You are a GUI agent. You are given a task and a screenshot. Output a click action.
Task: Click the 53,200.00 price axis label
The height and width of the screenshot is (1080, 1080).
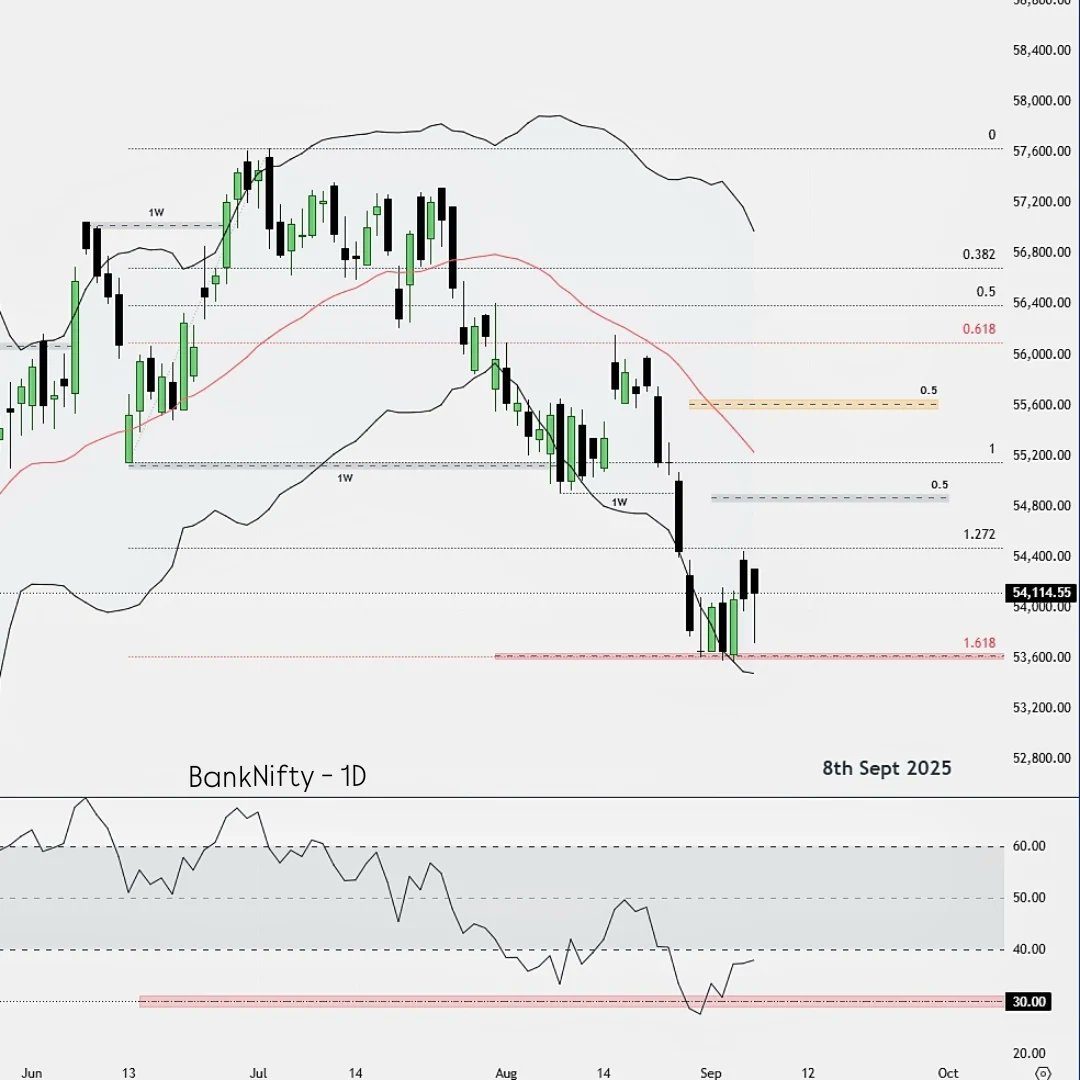1041,707
